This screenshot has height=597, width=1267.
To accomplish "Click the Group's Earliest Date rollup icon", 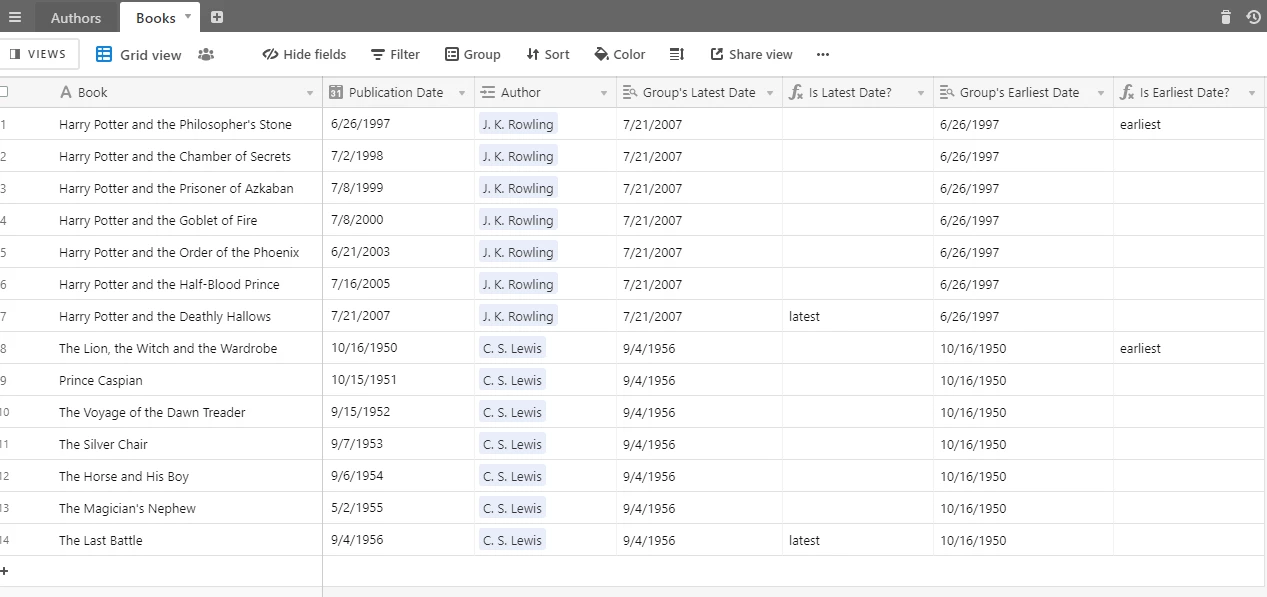I will tap(947, 92).
